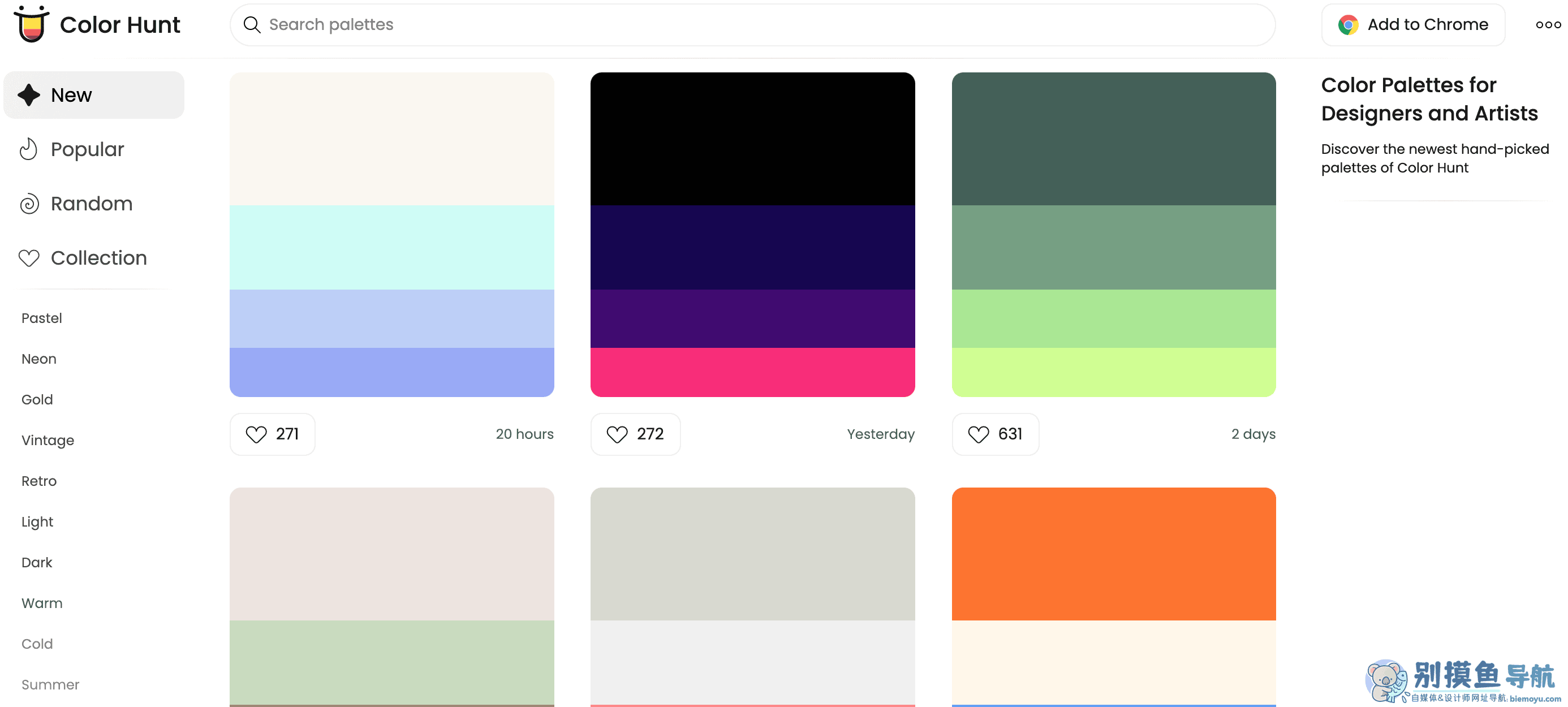Open the Pastel tag filter
The width and height of the screenshot is (1568, 707).
41,318
